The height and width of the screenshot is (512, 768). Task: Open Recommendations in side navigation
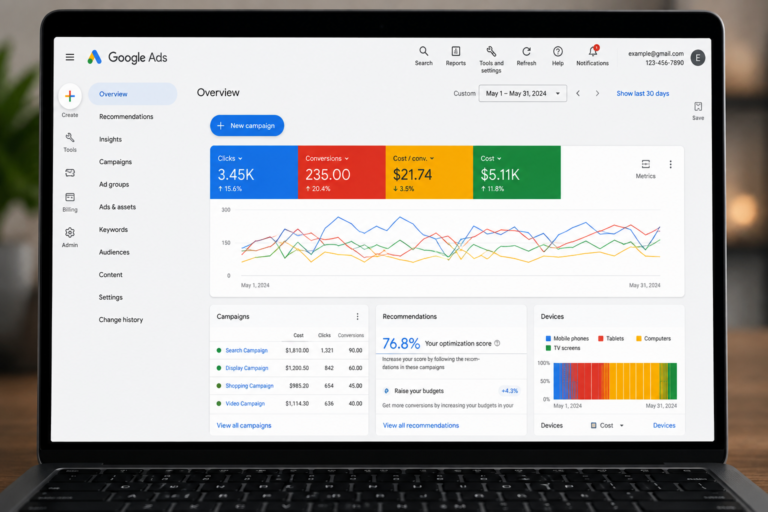[x=126, y=117]
